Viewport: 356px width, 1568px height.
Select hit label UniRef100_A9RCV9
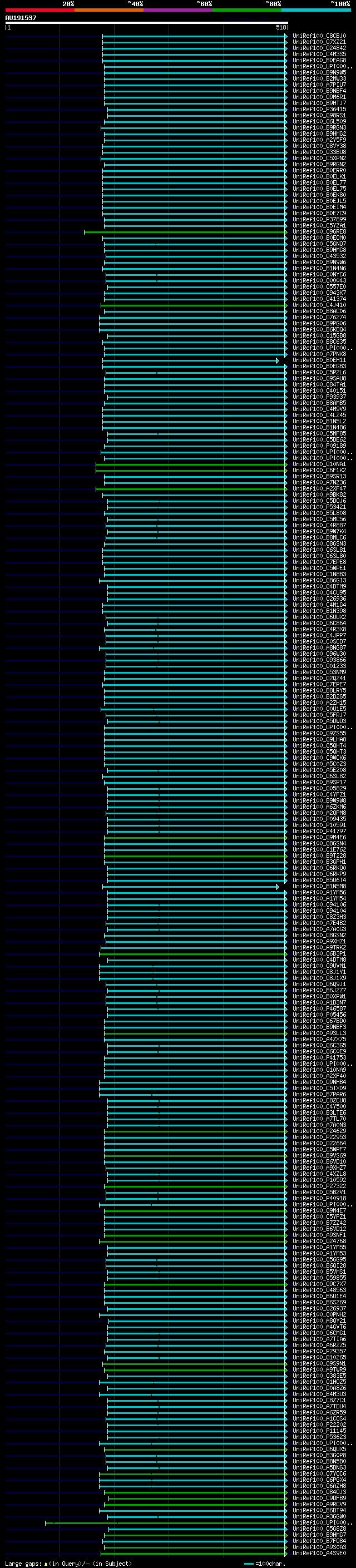(319, 1504)
